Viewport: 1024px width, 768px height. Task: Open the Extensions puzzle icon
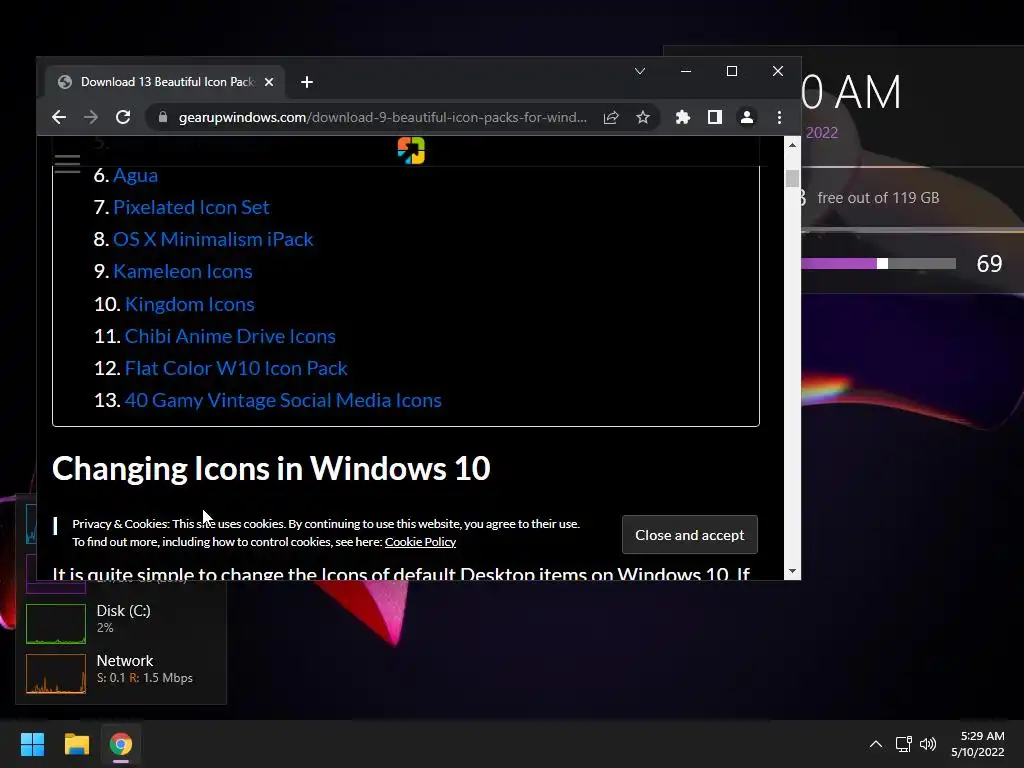coord(682,118)
